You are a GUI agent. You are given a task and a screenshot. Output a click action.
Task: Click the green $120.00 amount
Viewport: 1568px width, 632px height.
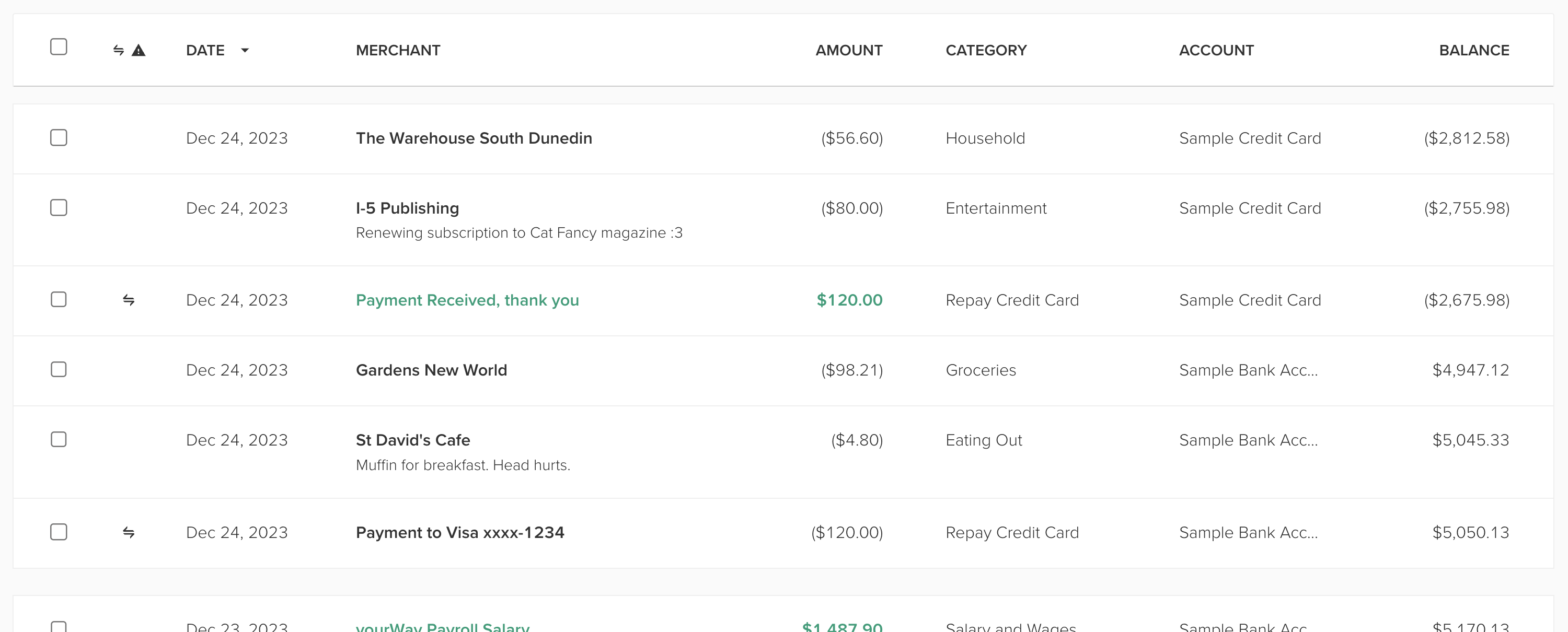coord(849,300)
